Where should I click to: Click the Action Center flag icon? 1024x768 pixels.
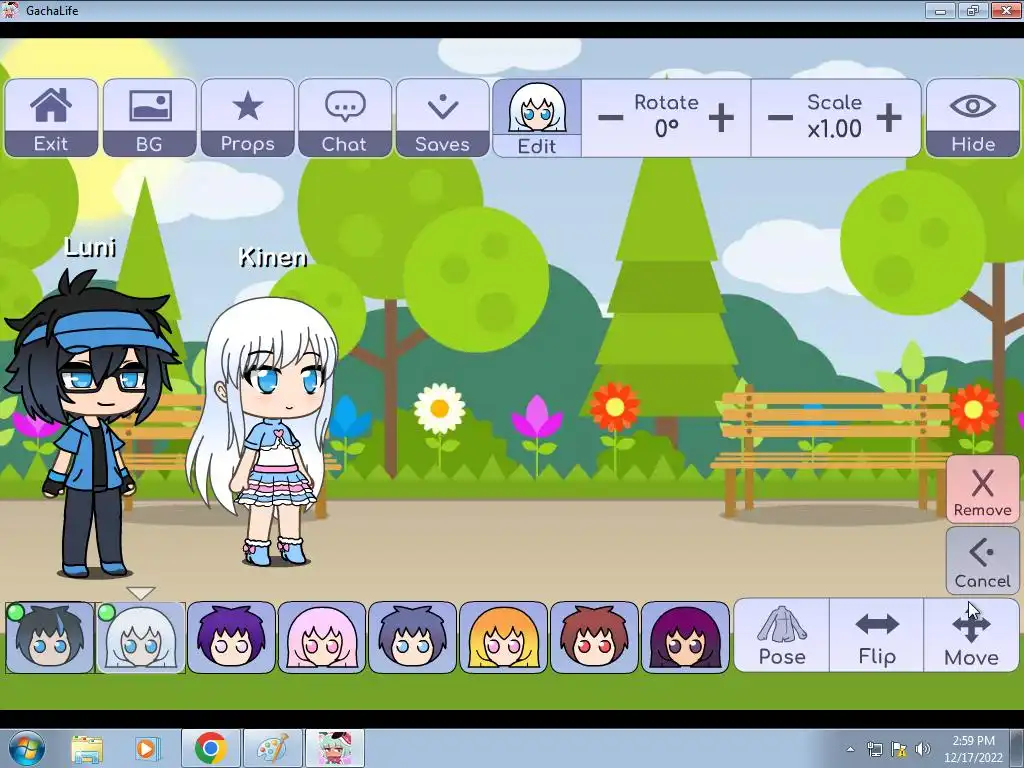tap(899, 749)
